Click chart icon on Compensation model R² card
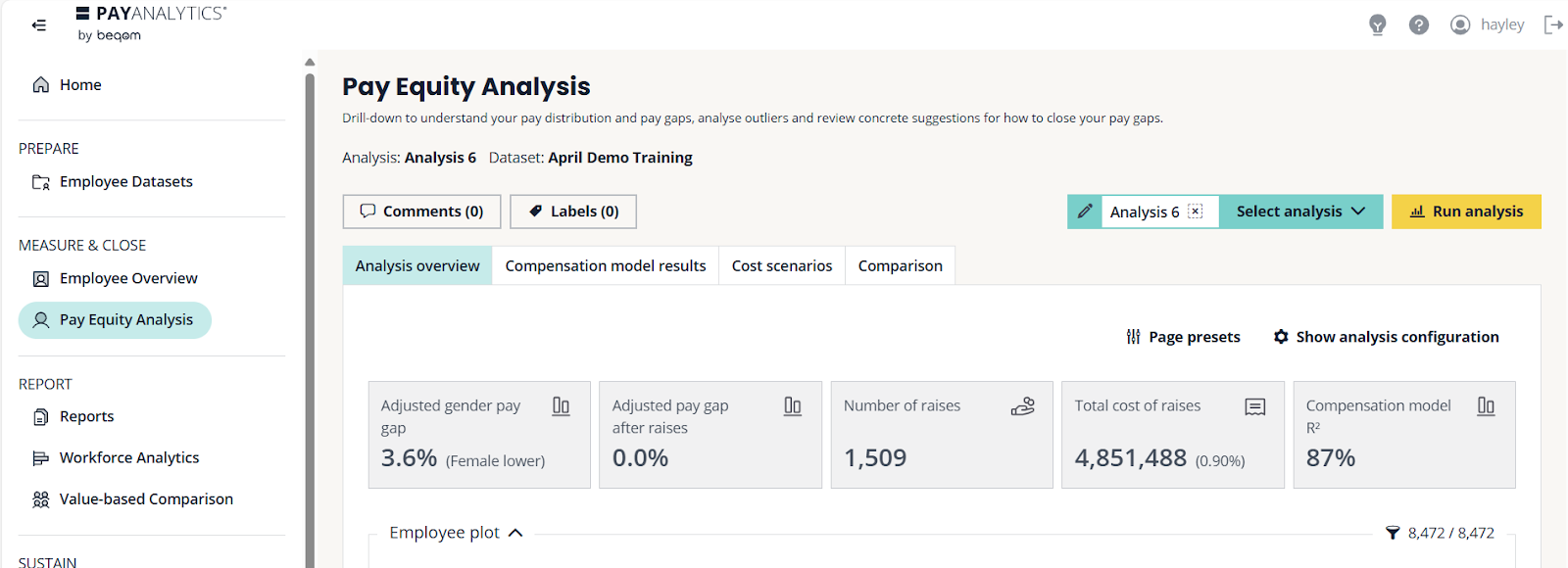 point(1486,405)
